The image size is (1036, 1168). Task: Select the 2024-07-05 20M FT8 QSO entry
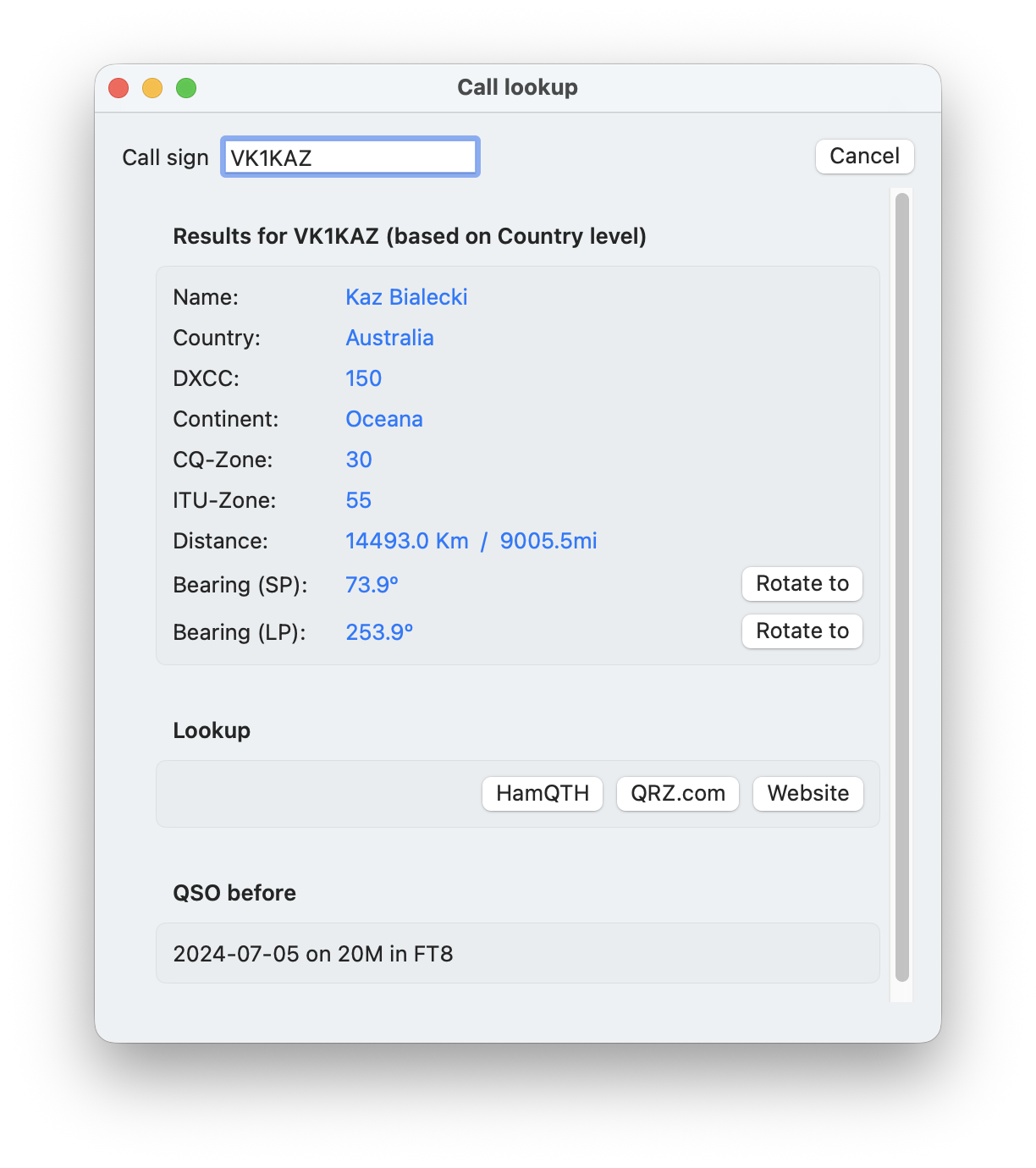pyautogui.click(x=313, y=954)
